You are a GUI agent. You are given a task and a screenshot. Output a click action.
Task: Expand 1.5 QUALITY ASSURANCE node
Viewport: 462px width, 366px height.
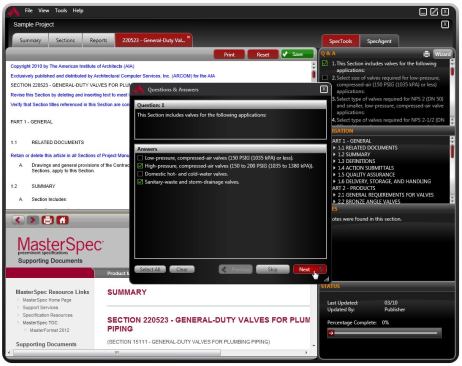click(334, 174)
